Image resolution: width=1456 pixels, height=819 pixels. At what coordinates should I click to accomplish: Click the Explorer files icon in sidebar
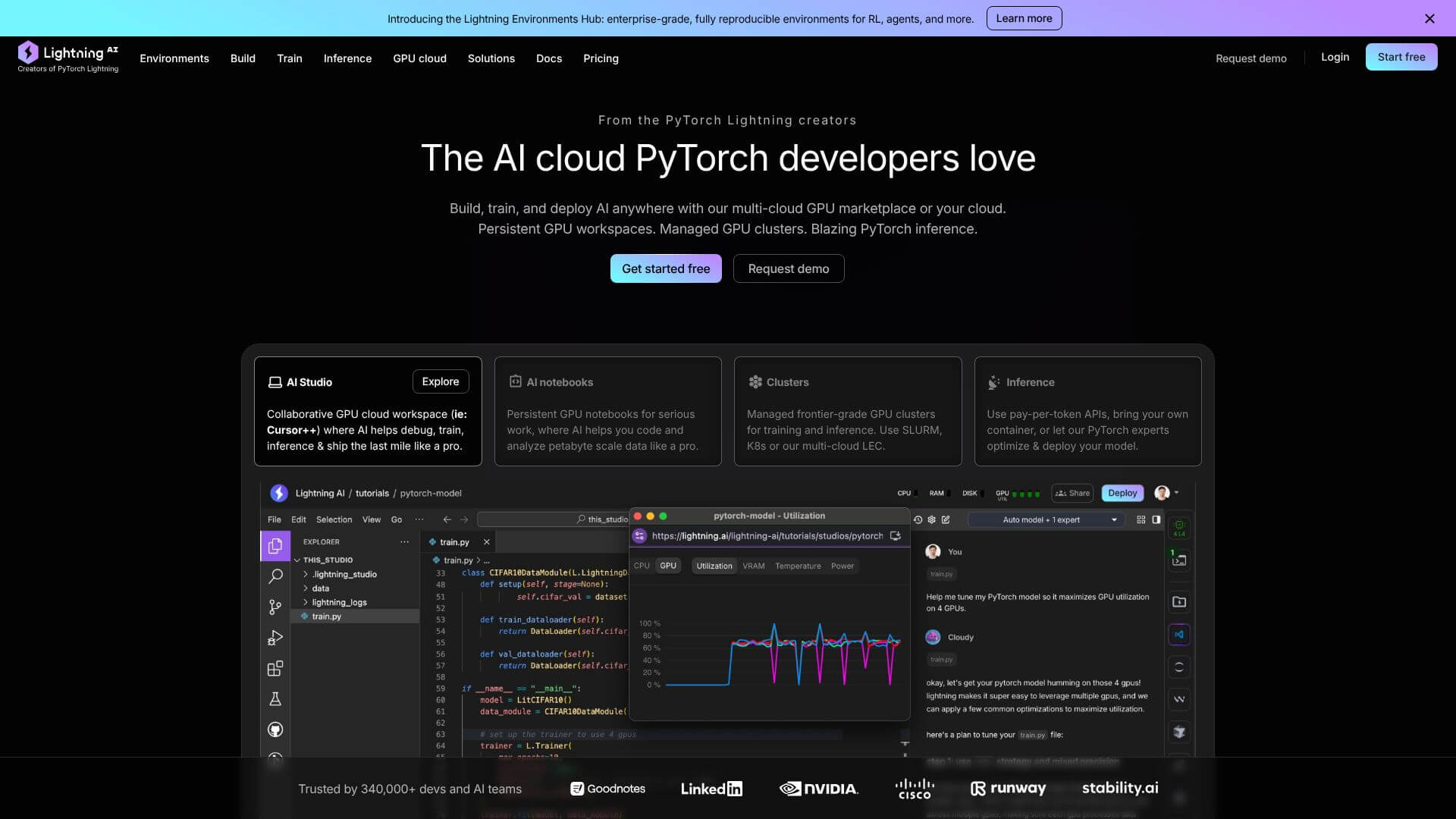pos(275,546)
